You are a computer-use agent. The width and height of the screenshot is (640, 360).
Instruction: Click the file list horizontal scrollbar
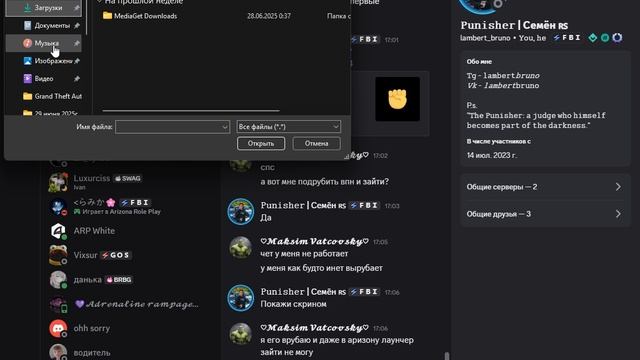191,111
